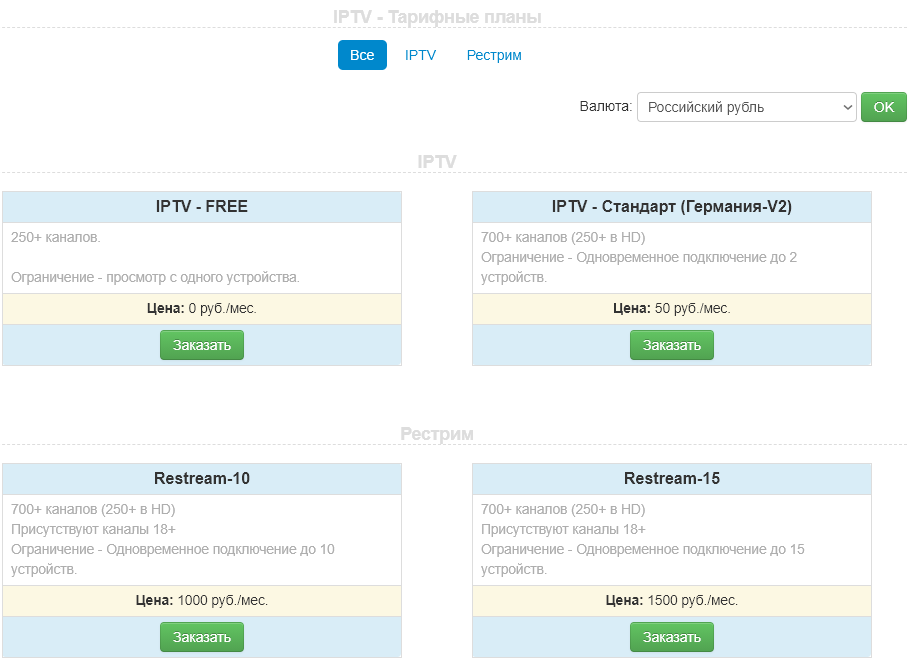Click the 50 руб./мес. price row
Image resolution: width=909 pixels, height=663 pixels.
point(672,309)
